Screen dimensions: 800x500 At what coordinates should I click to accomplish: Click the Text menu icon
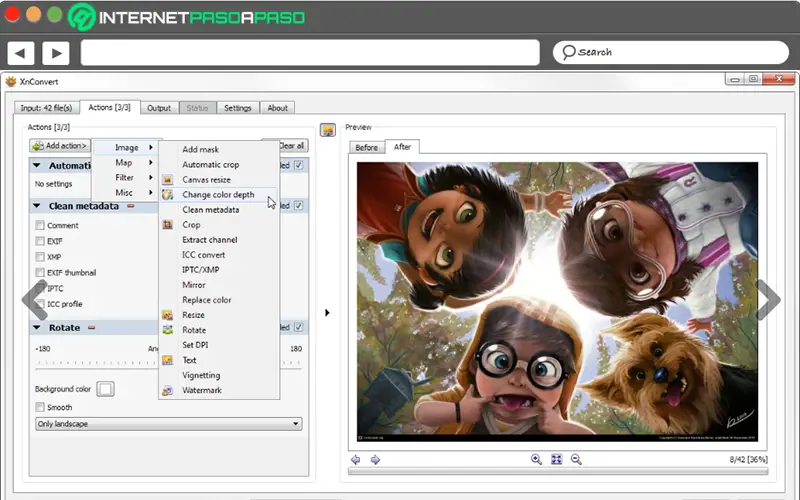(167, 360)
